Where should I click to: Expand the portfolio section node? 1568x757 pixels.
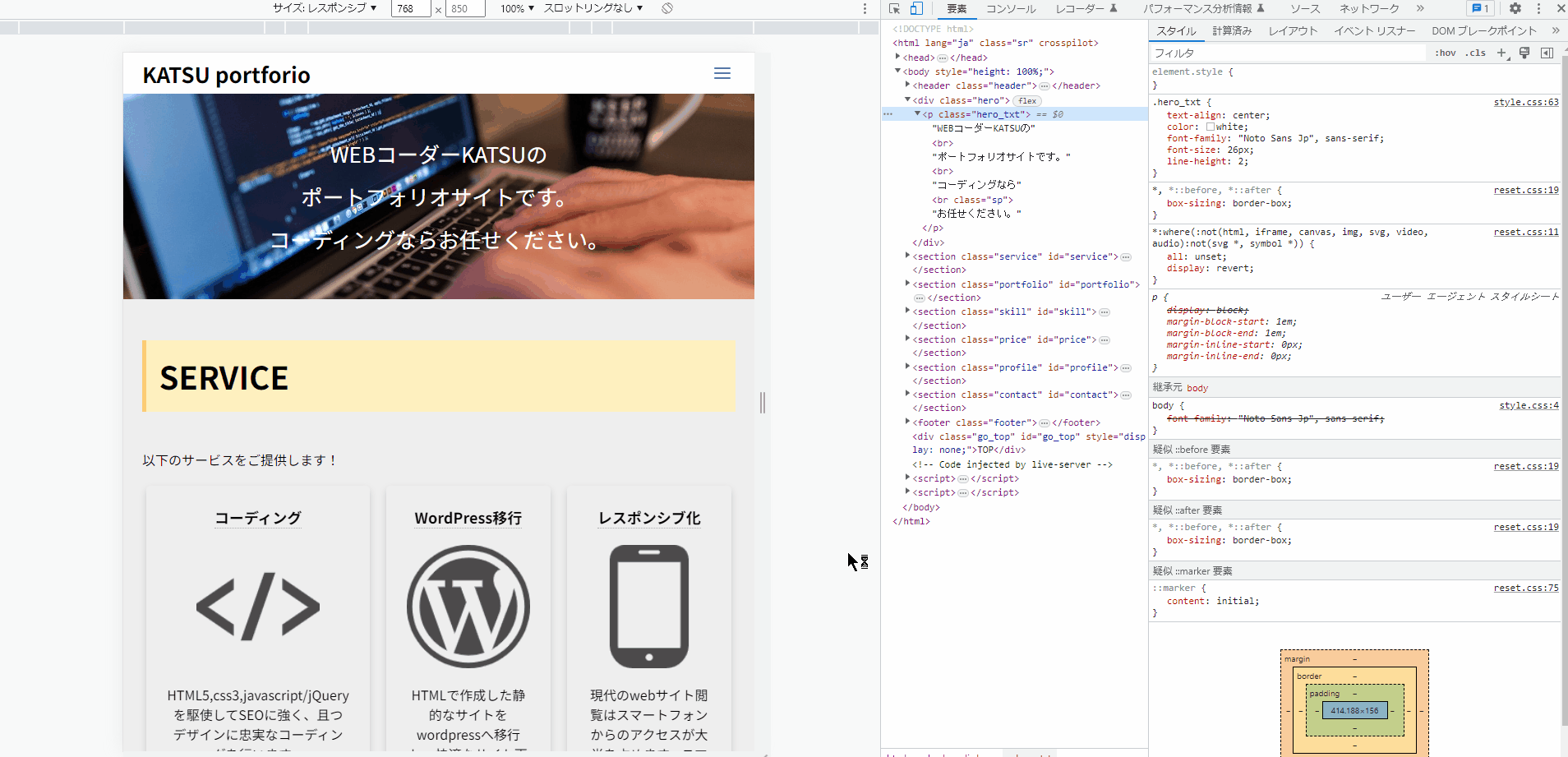click(907, 284)
